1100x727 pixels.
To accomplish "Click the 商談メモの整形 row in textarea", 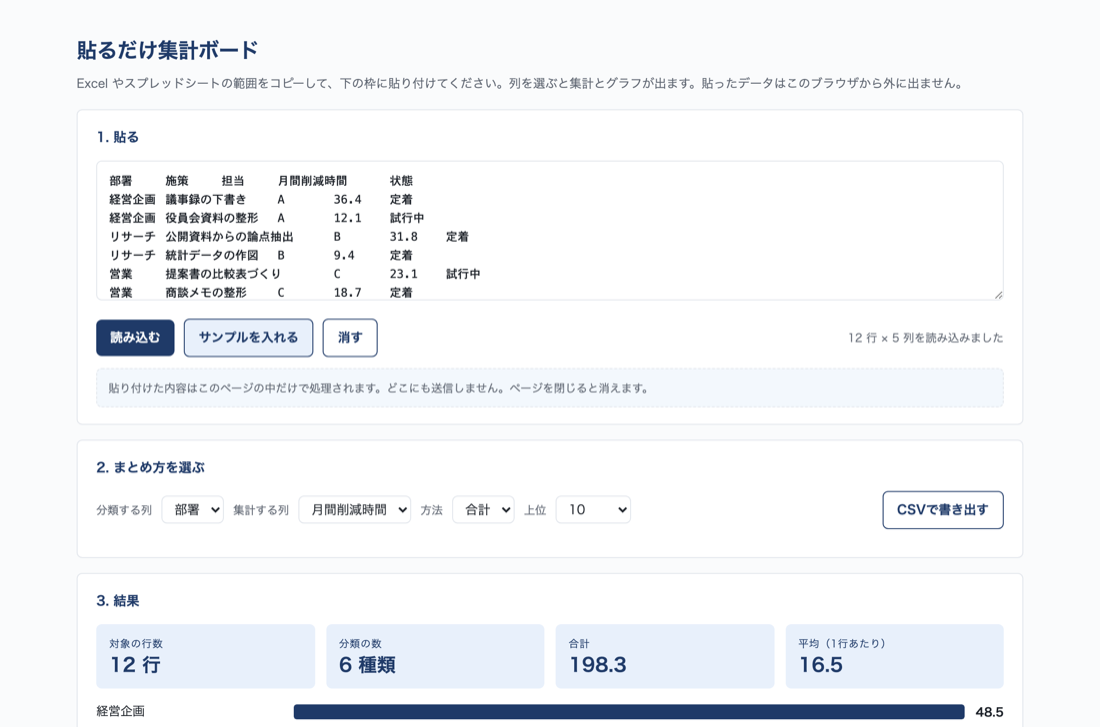I will tap(261, 293).
